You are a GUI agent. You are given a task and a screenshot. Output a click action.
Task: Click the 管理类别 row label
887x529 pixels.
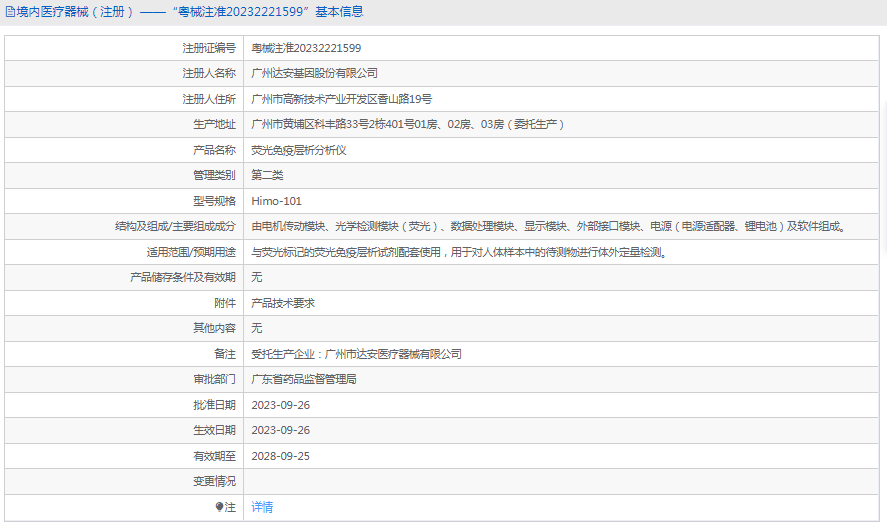(x=214, y=175)
